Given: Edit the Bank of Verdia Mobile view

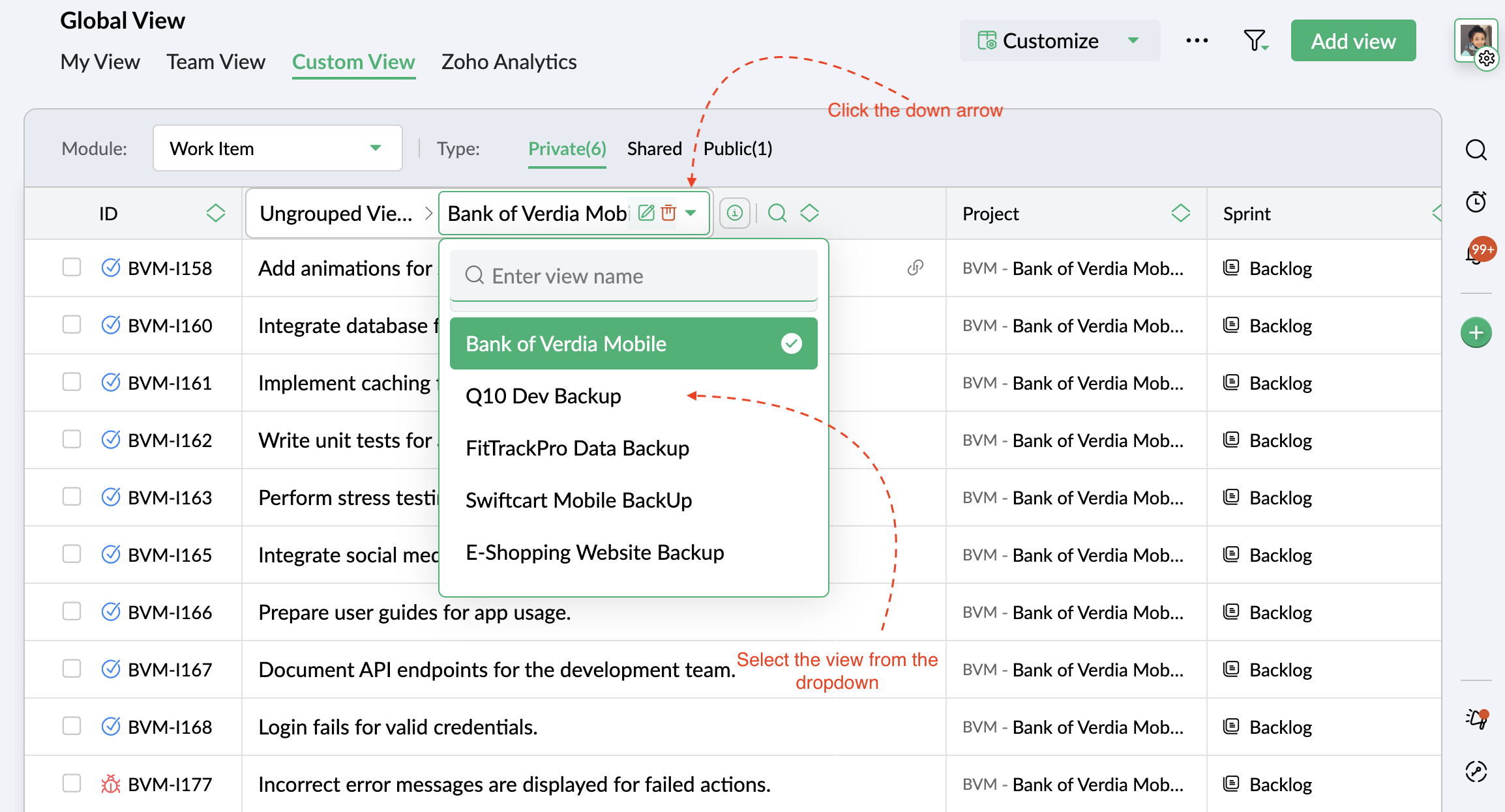Looking at the screenshot, I should tap(646, 212).
